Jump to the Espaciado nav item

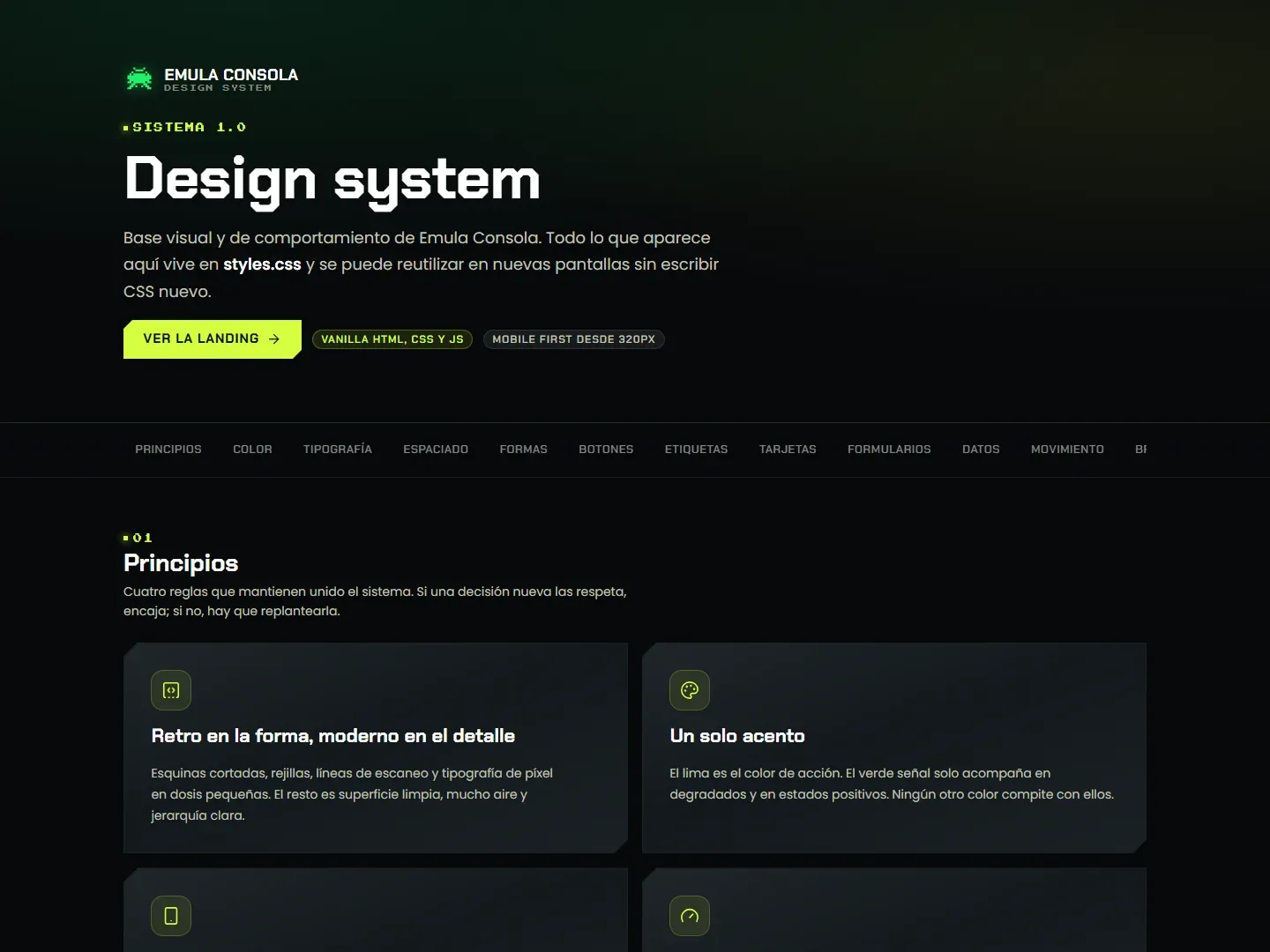pos(436,450)
